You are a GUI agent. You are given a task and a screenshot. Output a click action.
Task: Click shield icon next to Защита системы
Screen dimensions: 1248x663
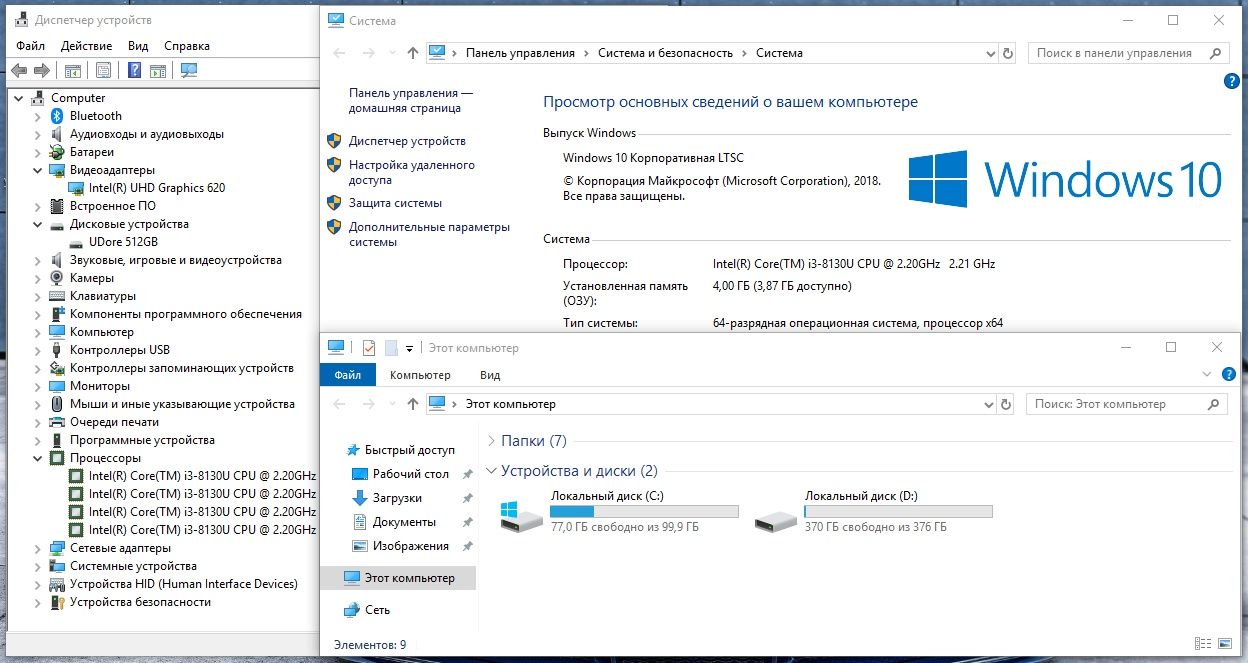(x=334, y=203)
